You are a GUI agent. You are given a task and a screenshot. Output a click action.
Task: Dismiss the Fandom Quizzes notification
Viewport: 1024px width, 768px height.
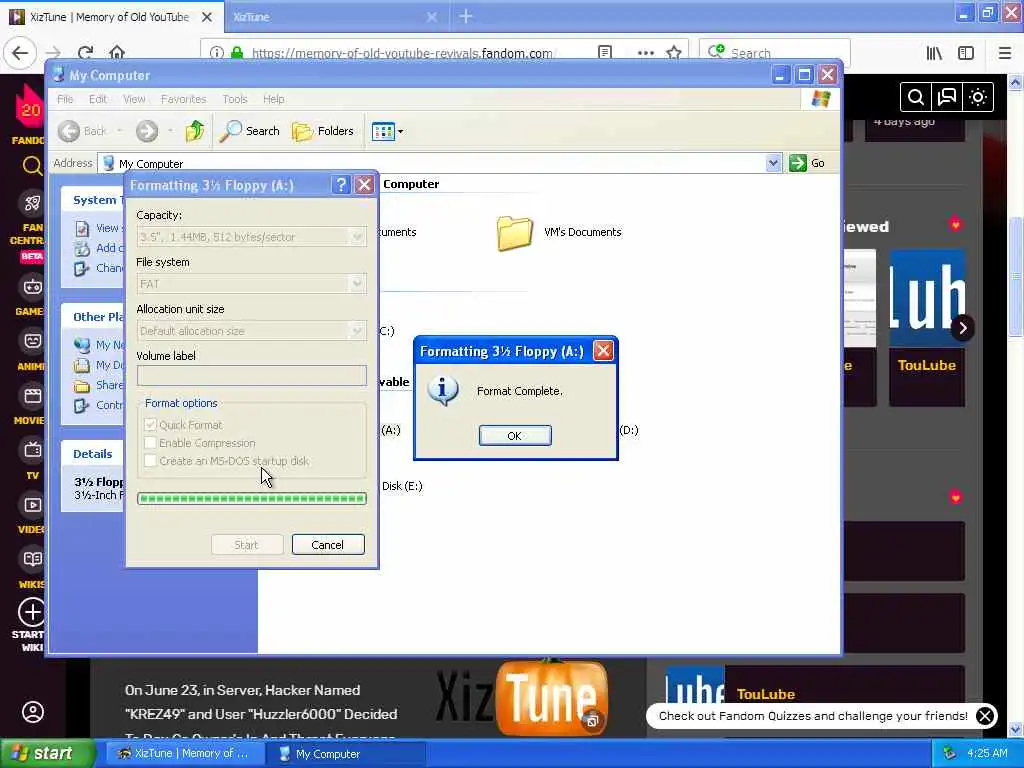tap(985, 716)
